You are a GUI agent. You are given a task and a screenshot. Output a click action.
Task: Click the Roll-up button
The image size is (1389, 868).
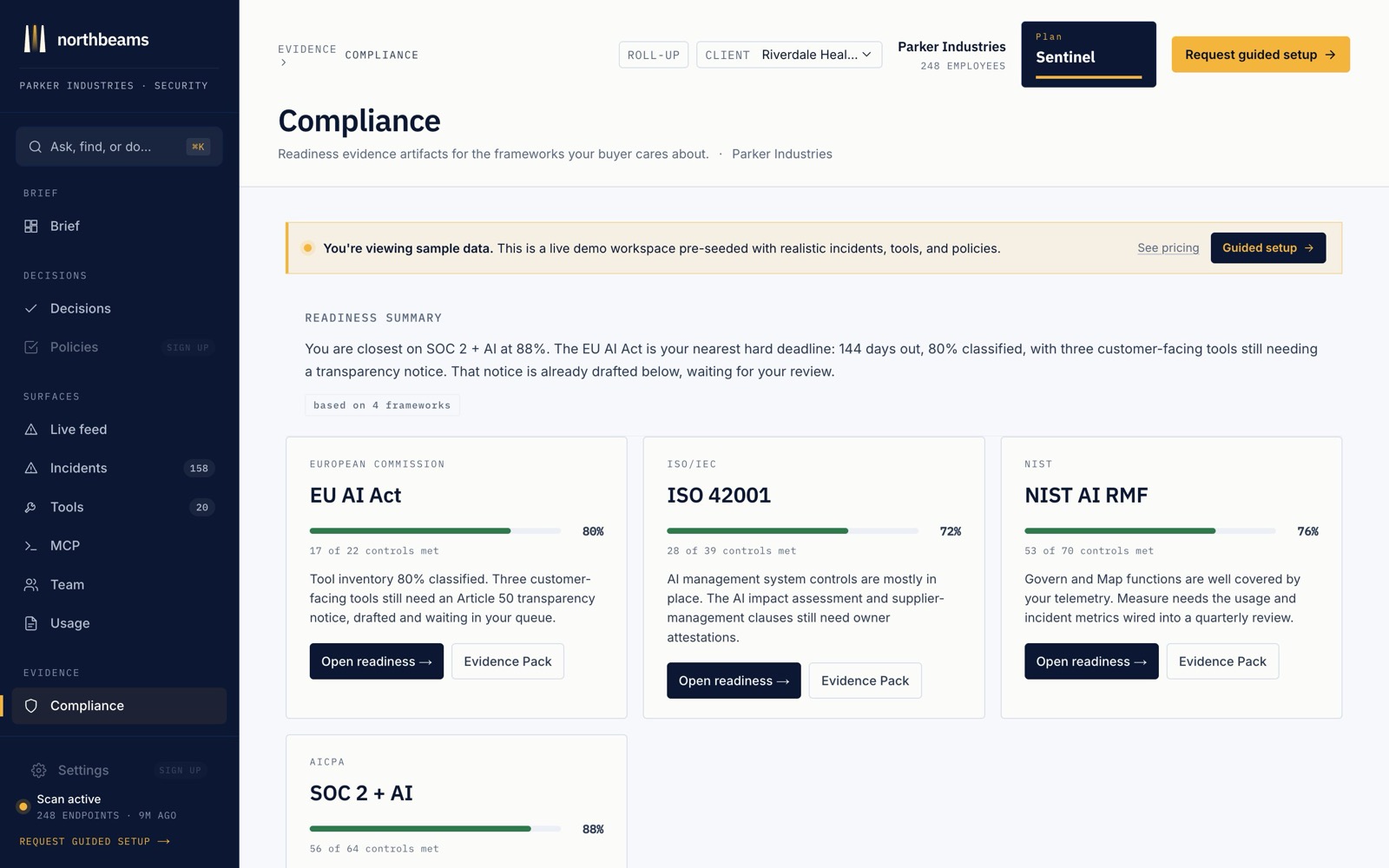coord(654,55)
